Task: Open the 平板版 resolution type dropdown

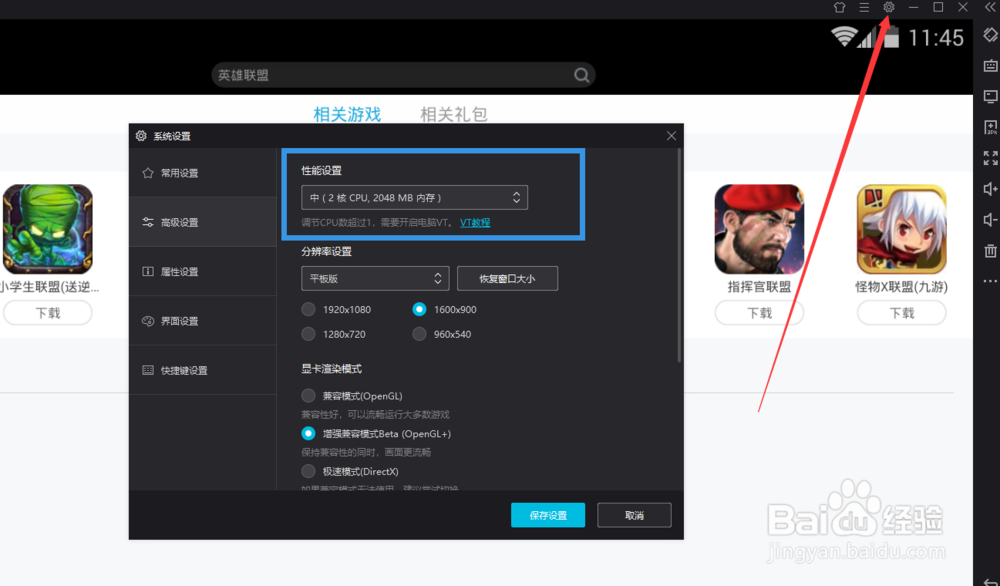Action: tap(375, 278)
